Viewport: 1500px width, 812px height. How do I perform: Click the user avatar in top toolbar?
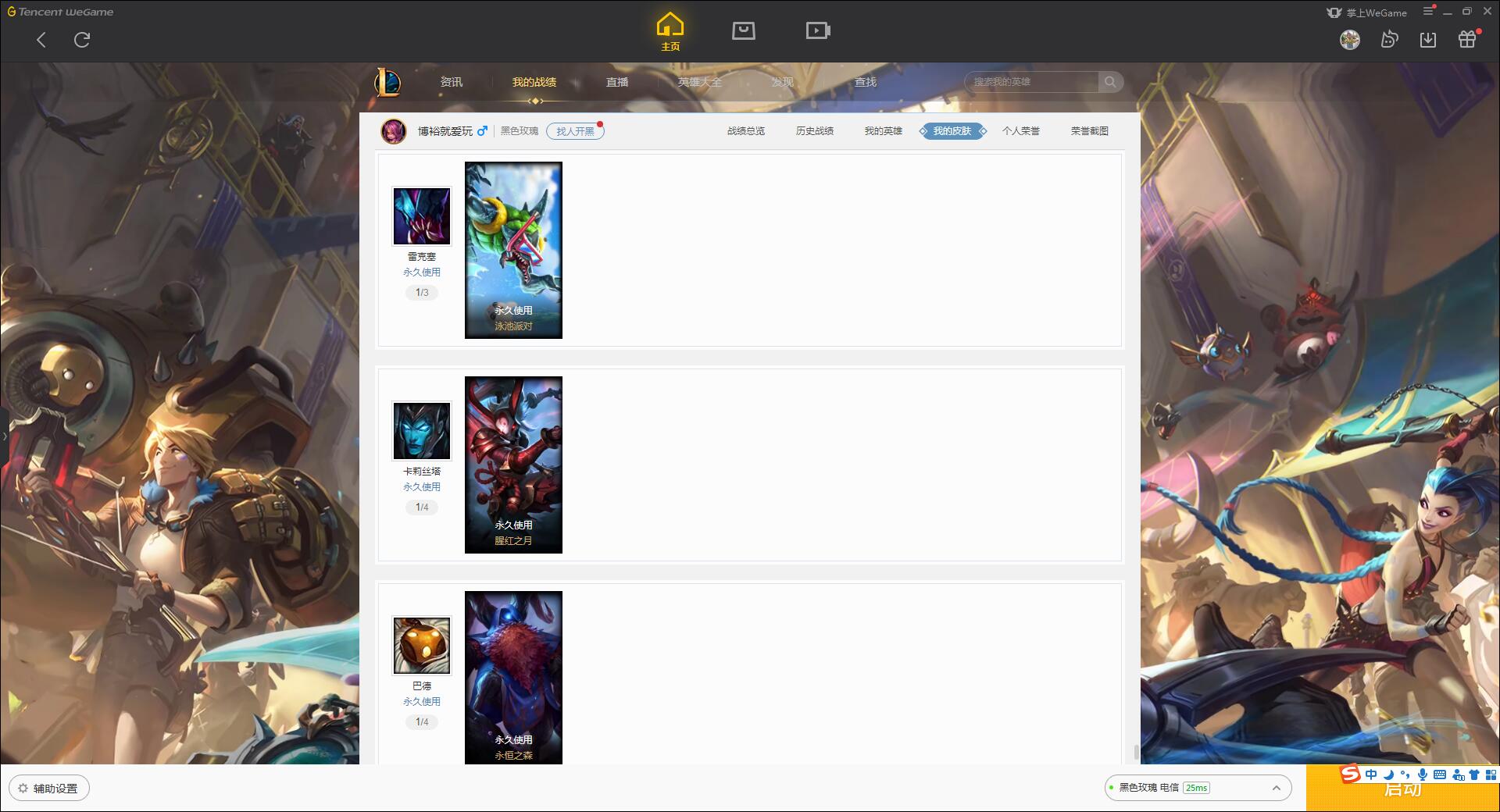1350,40
